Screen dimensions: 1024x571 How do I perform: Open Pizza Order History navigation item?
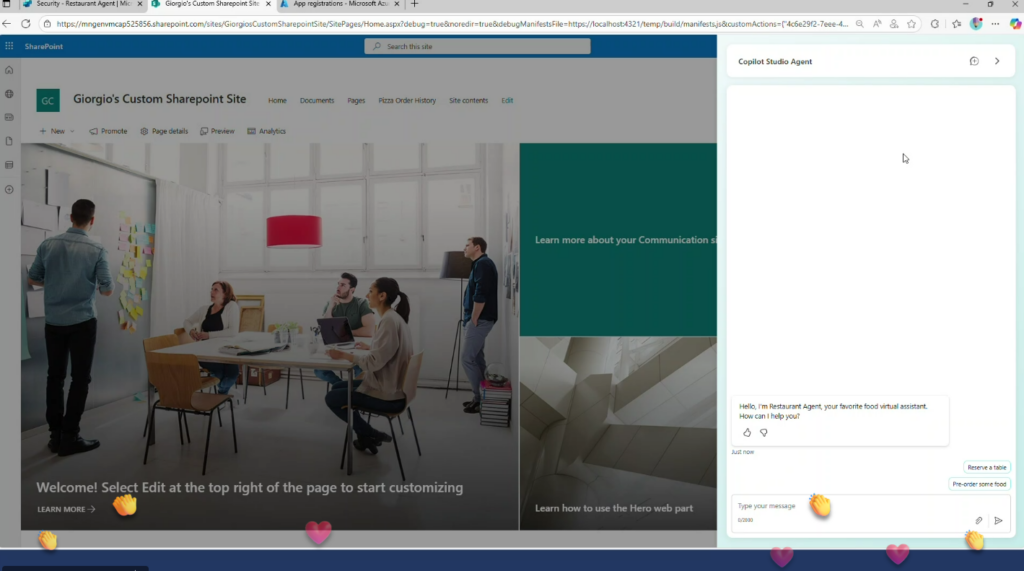point(407,101)
